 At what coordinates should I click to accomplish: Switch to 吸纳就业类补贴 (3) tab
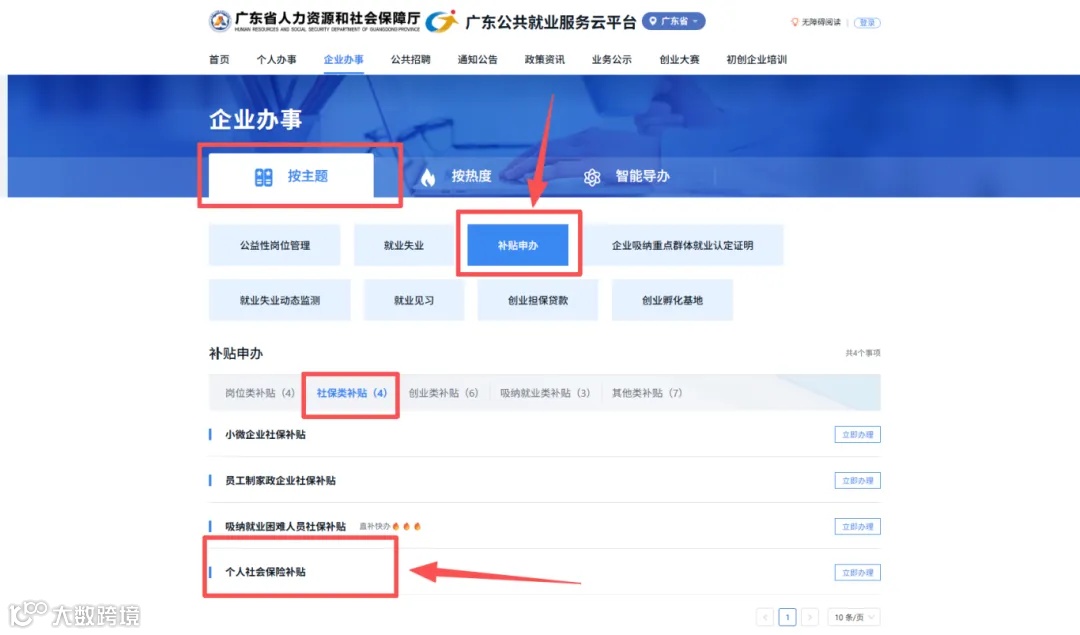[545, 393]
